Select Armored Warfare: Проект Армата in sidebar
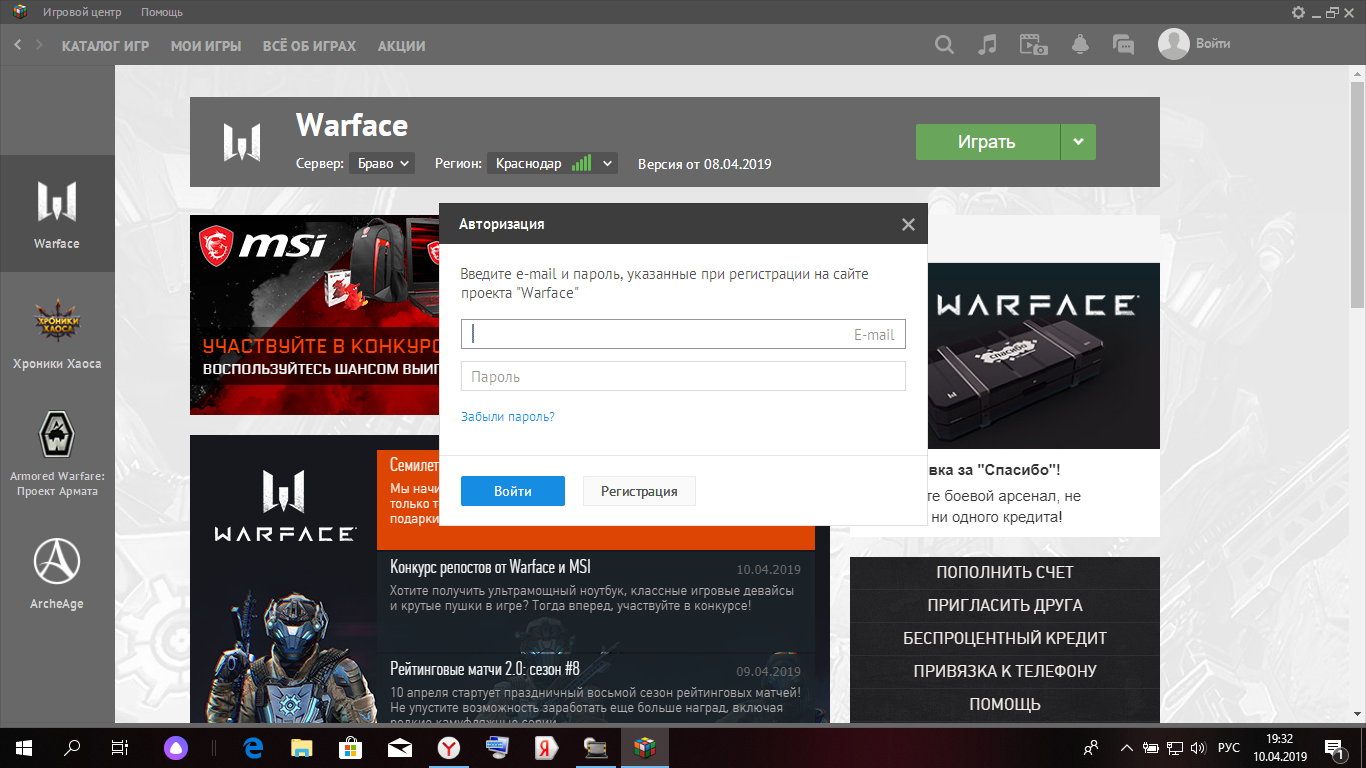 coord(57,454)
